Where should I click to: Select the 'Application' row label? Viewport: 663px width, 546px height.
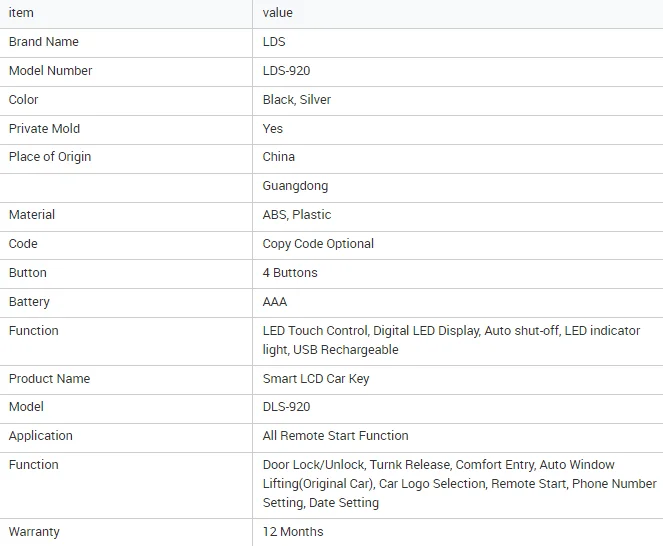tap(41, 436)
